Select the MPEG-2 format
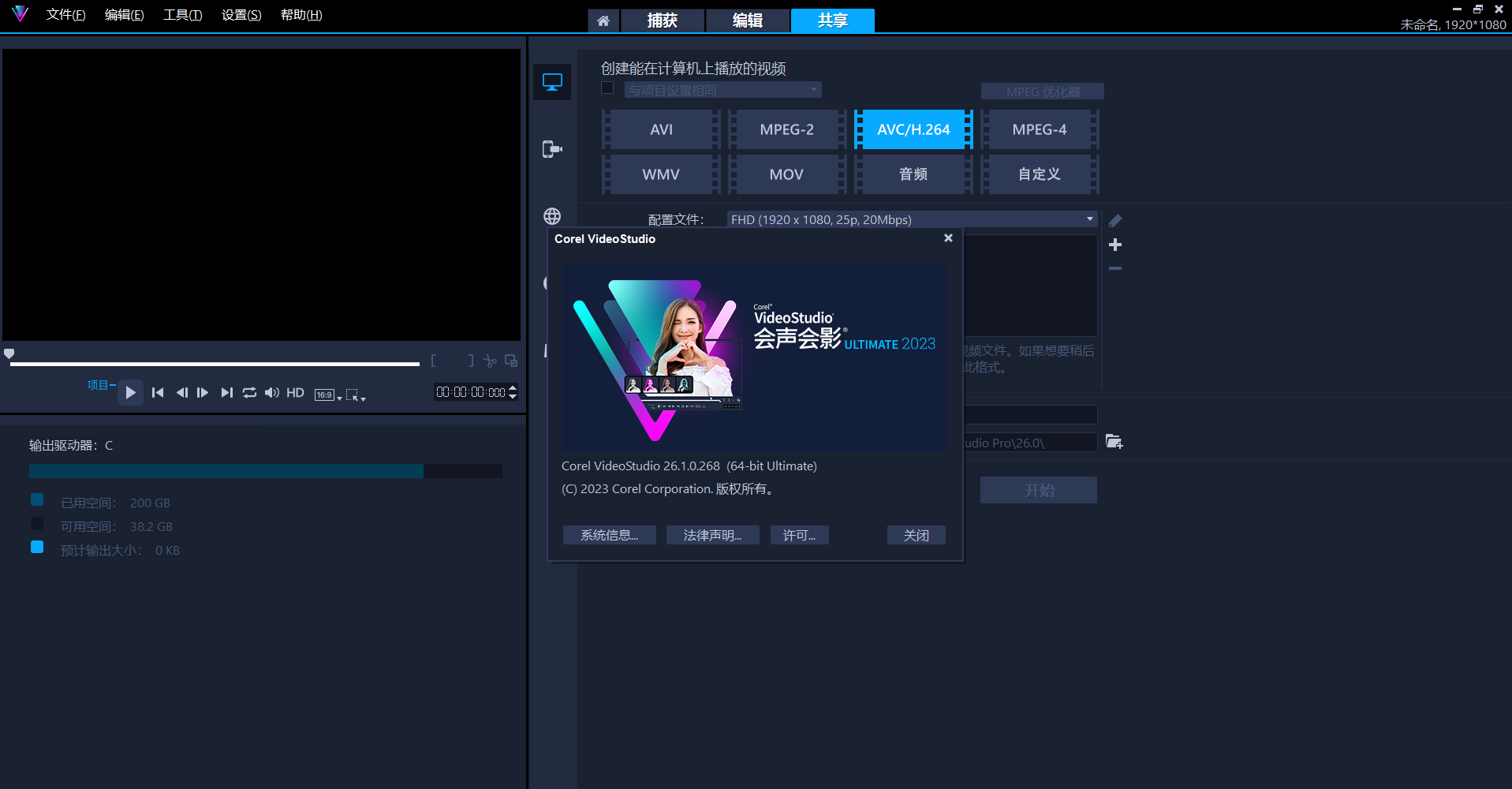The height and width of the screenshot is (789, 1512). coord(786,129)
